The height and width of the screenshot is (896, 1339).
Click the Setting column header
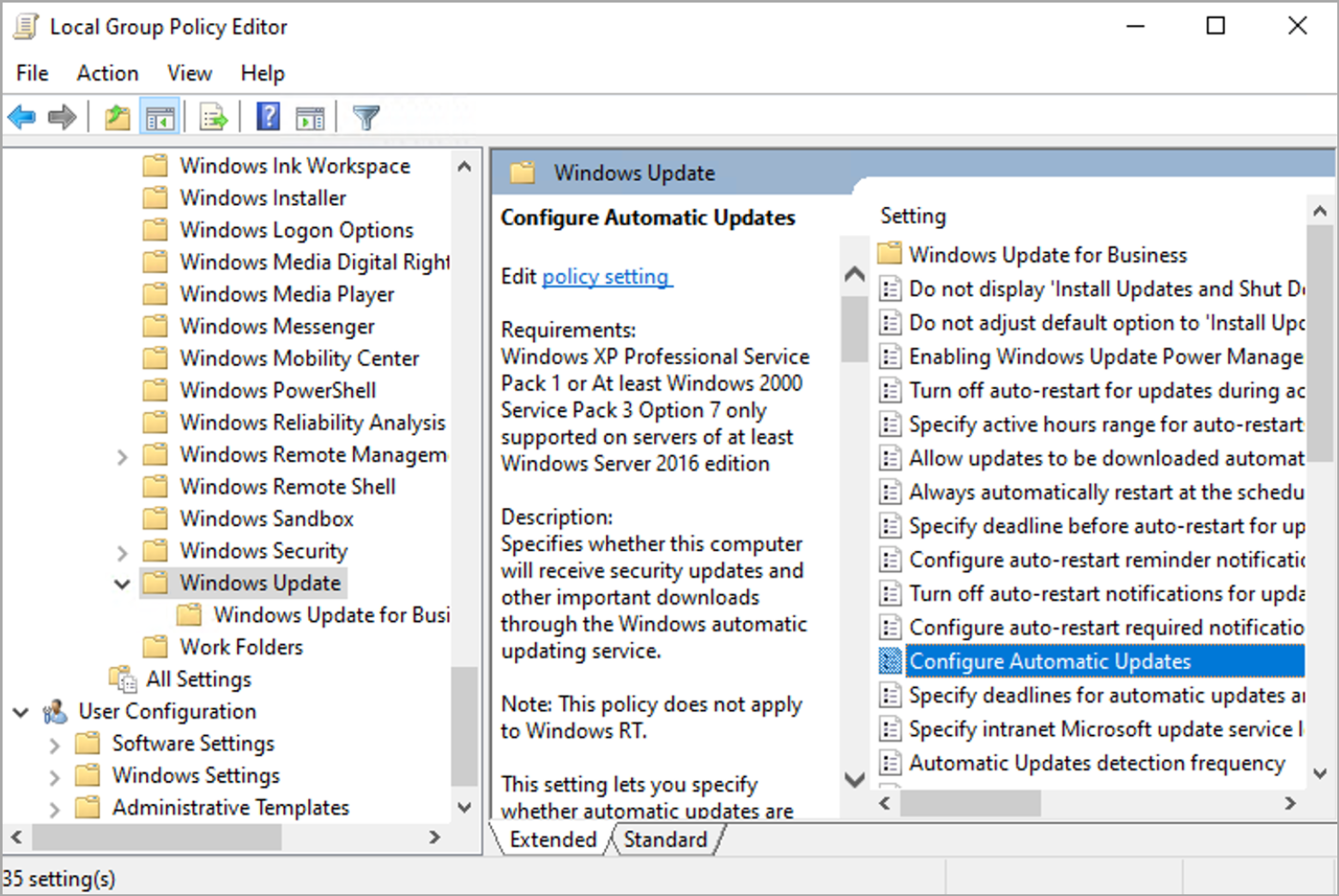(913, 216)
